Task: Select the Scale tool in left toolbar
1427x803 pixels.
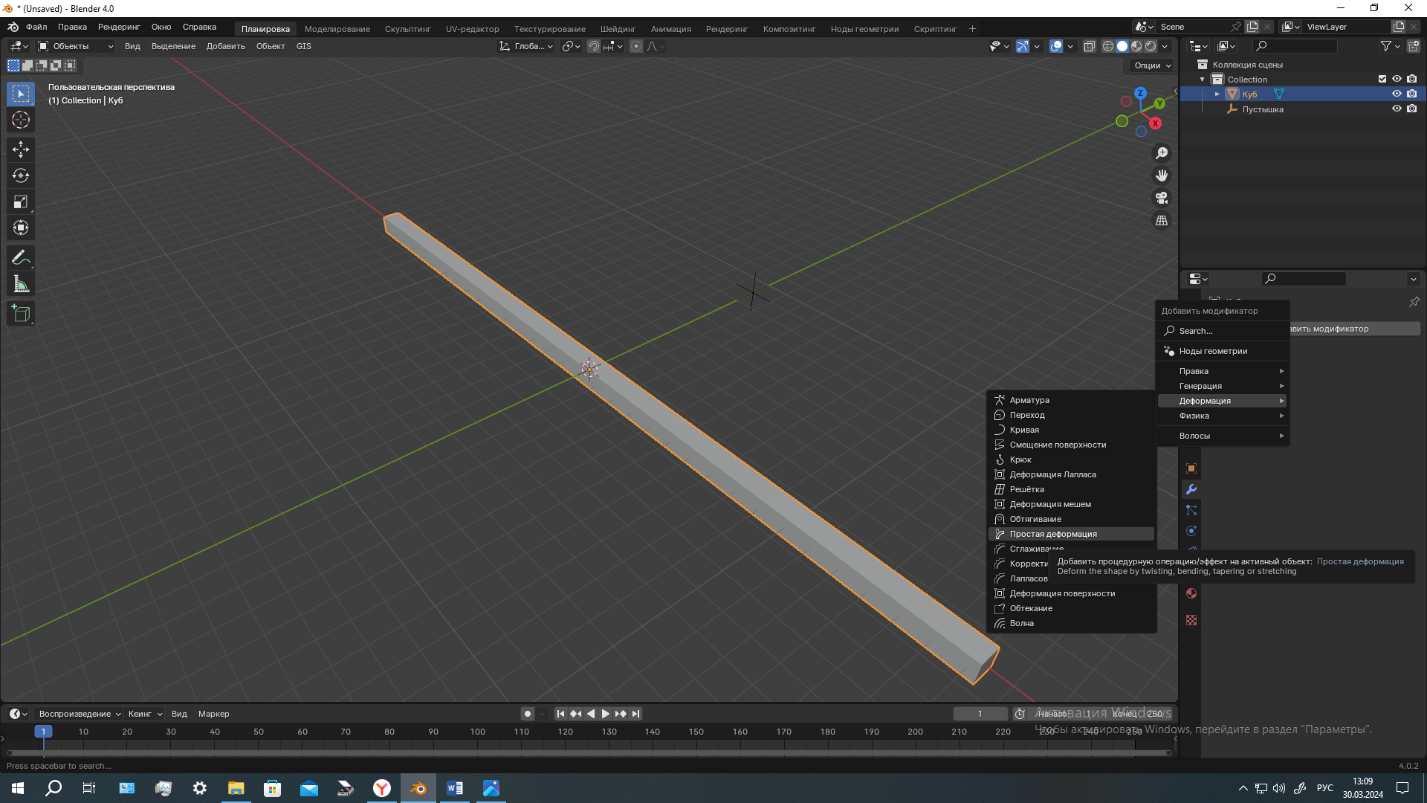Action: (20, 202)
